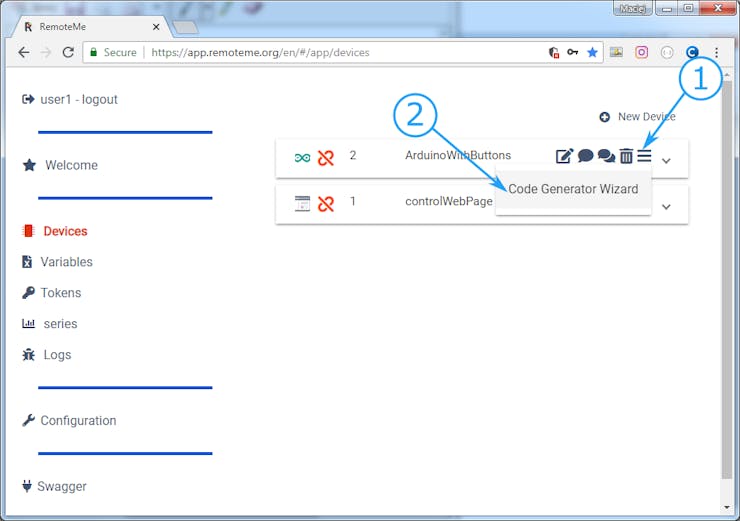Reload the page with the refresh button
This screenshot has width=740, height=521.
tap(68, 52)
